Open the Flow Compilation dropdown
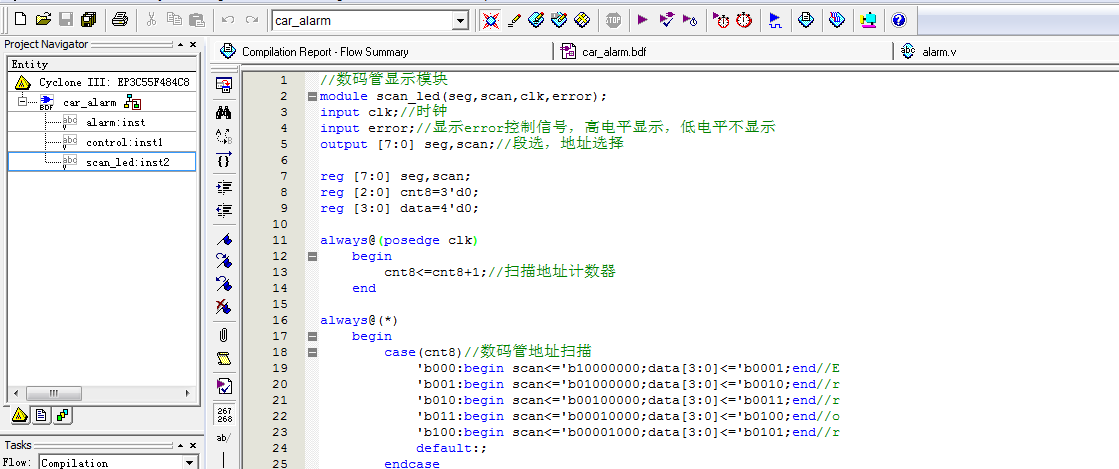The image size is (1119, 469). [x=190, y=463]
